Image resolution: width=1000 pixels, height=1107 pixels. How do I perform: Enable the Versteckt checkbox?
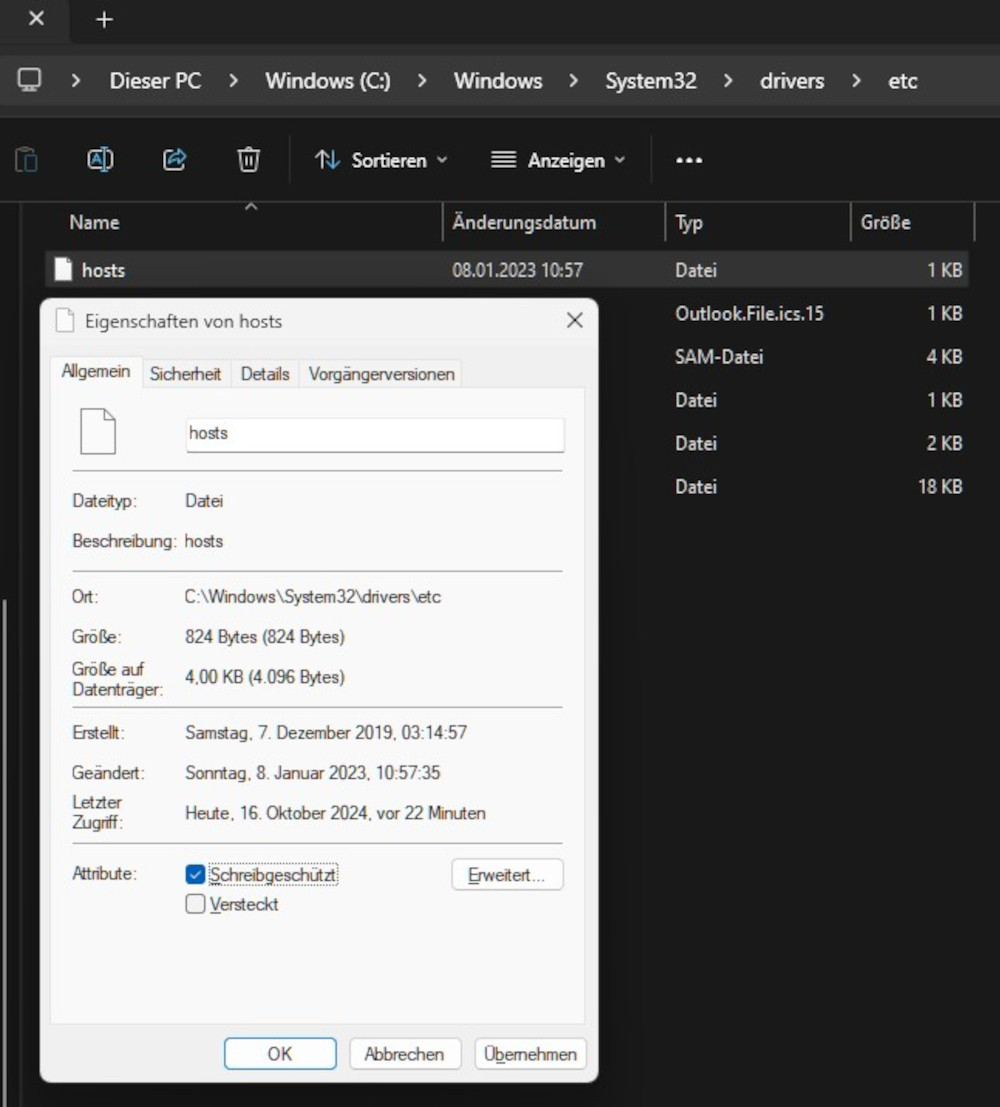click(196, 905)
